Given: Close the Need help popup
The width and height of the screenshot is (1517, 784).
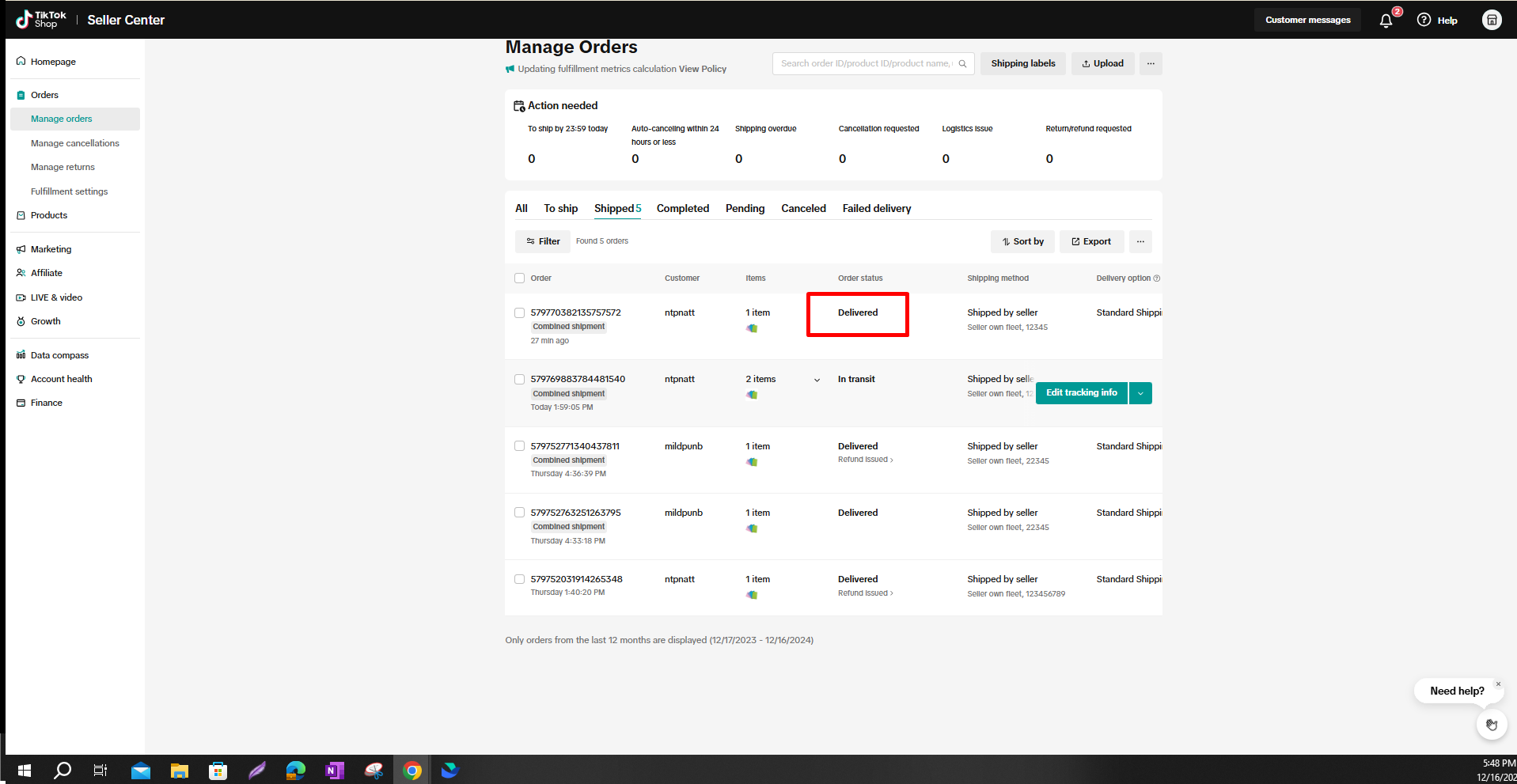Looking at the screenshot, I should point(1498,684).
